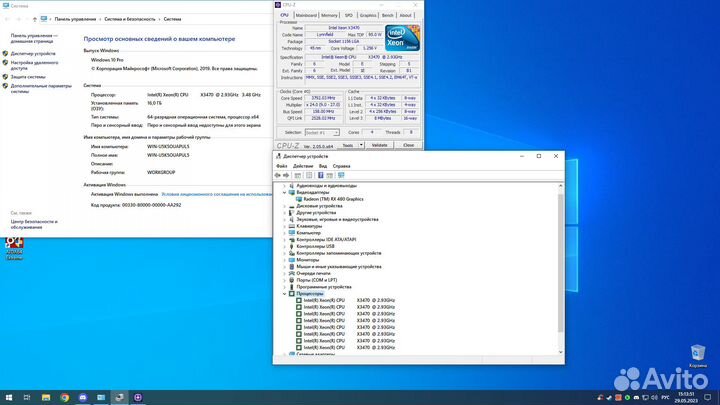Collapse the Процессоры tree node

(x=285, y=293)
